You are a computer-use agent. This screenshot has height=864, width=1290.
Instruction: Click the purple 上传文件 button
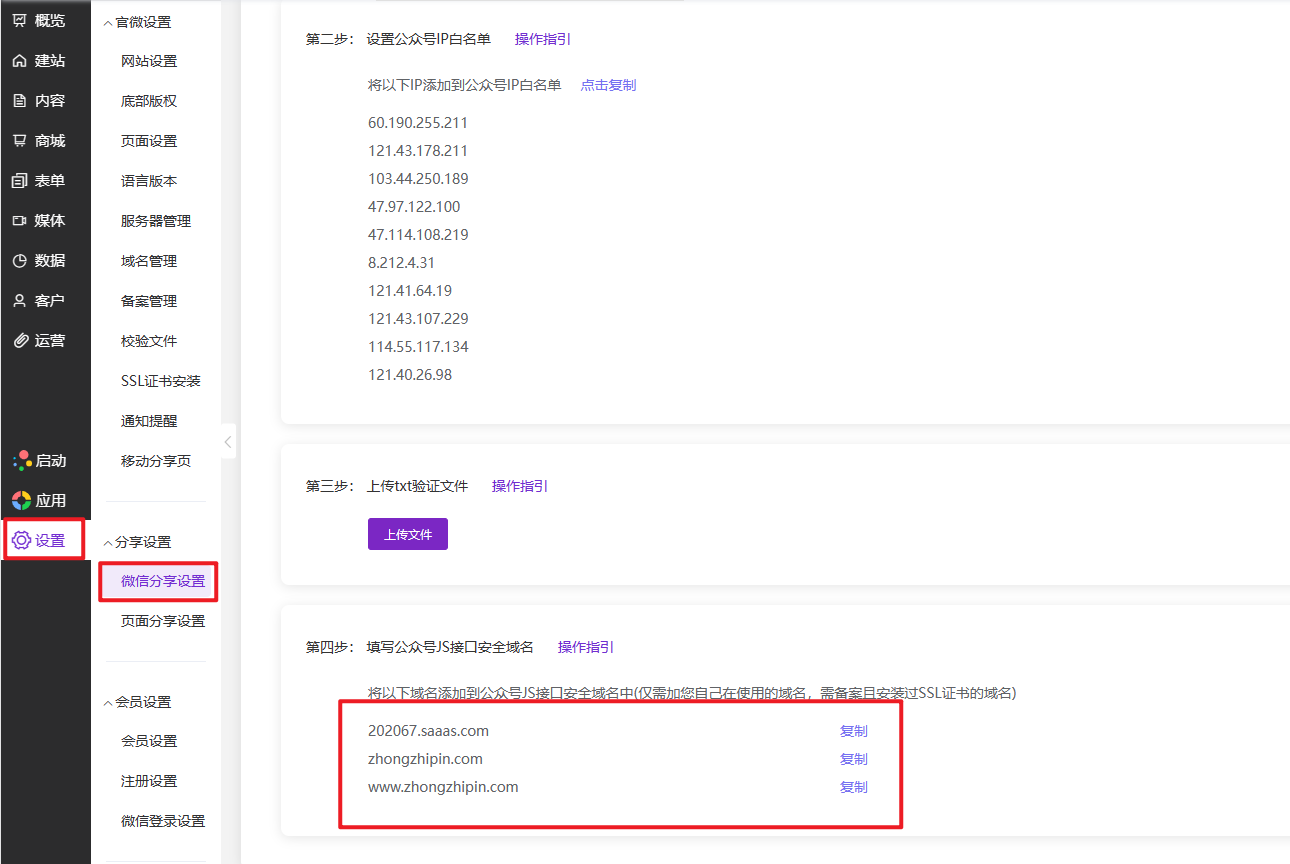[x=408, y=534]
